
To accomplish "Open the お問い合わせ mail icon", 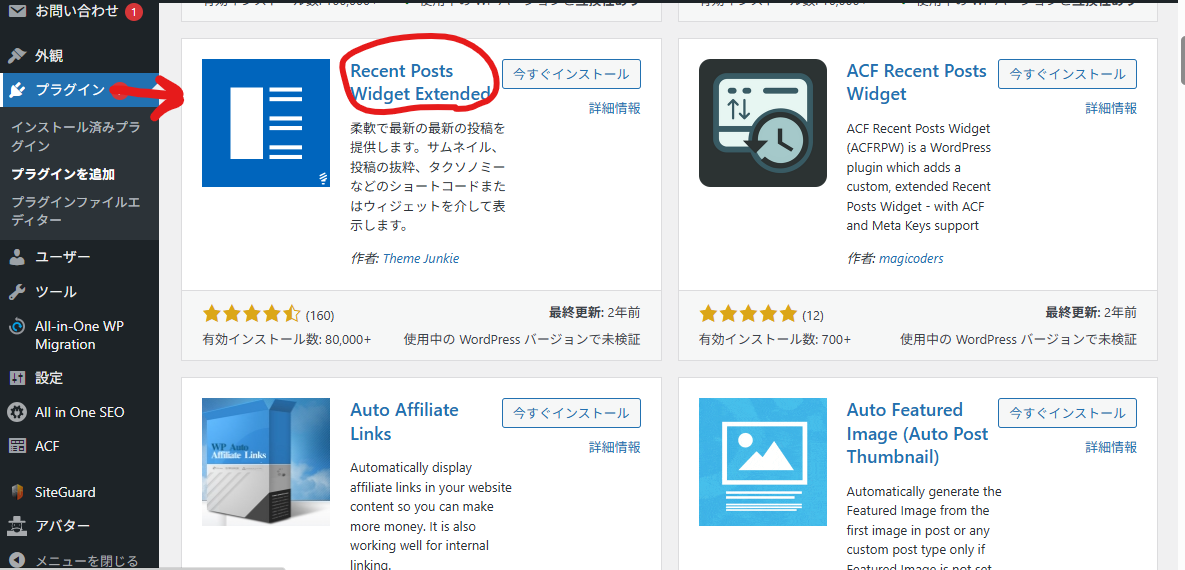I will coord(17,11).
